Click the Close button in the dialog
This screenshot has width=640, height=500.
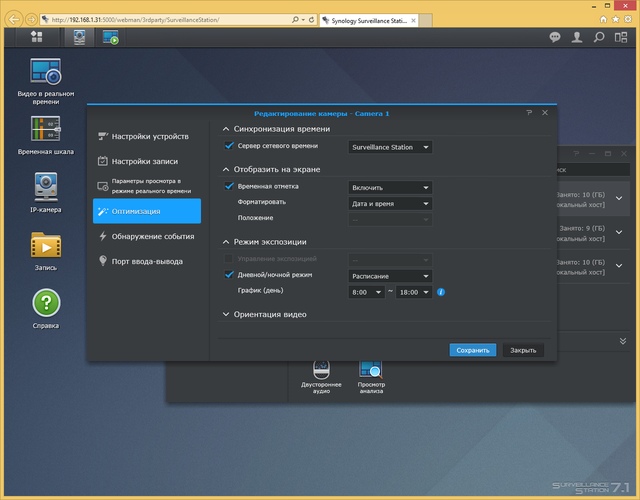pos(523,350)
